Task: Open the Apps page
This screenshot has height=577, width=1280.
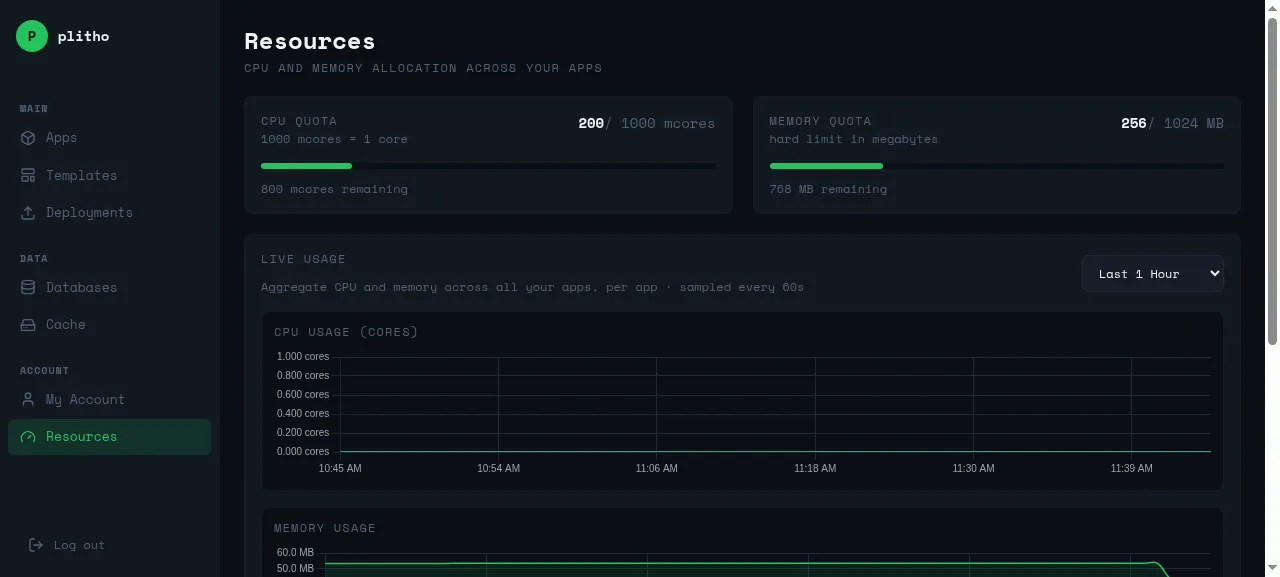Action: tap(109, 138)
